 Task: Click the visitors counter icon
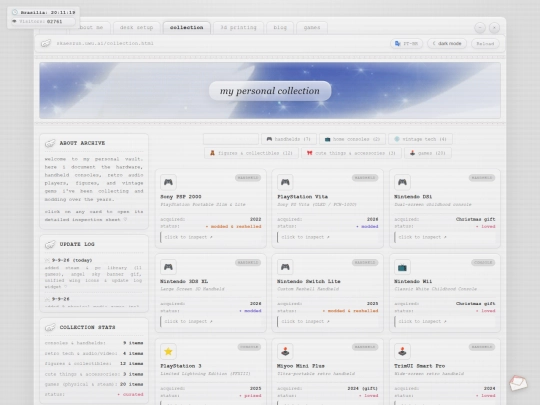[x=14, y=21]
